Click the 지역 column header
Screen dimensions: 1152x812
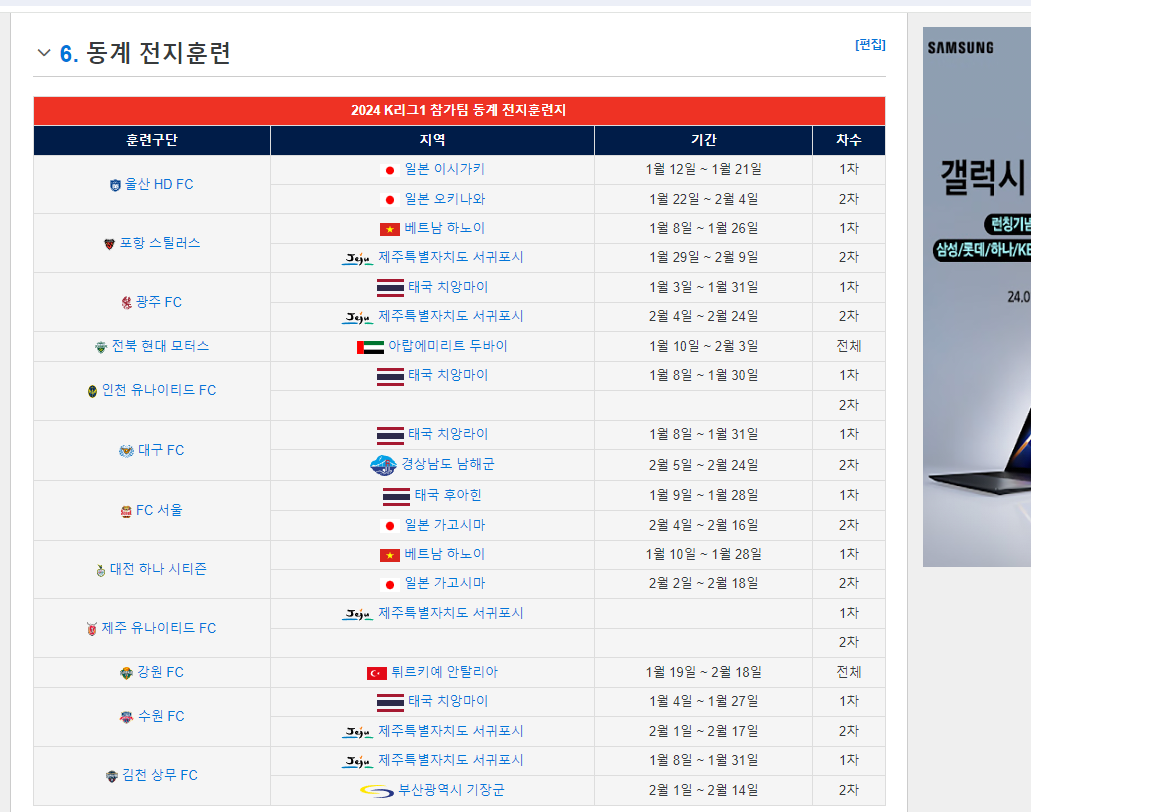(x=432, y=140)
